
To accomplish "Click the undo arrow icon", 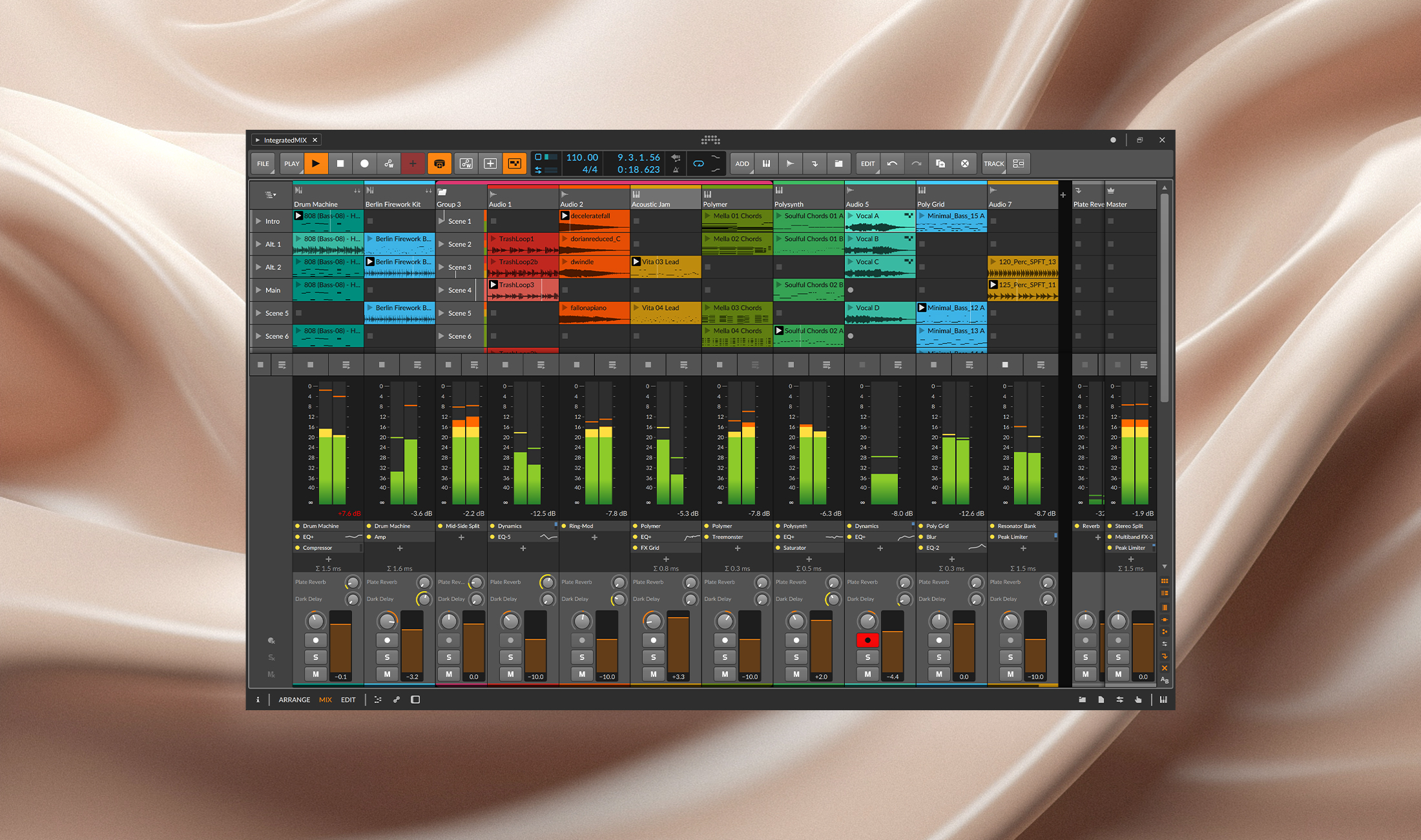I will (892, 164).
